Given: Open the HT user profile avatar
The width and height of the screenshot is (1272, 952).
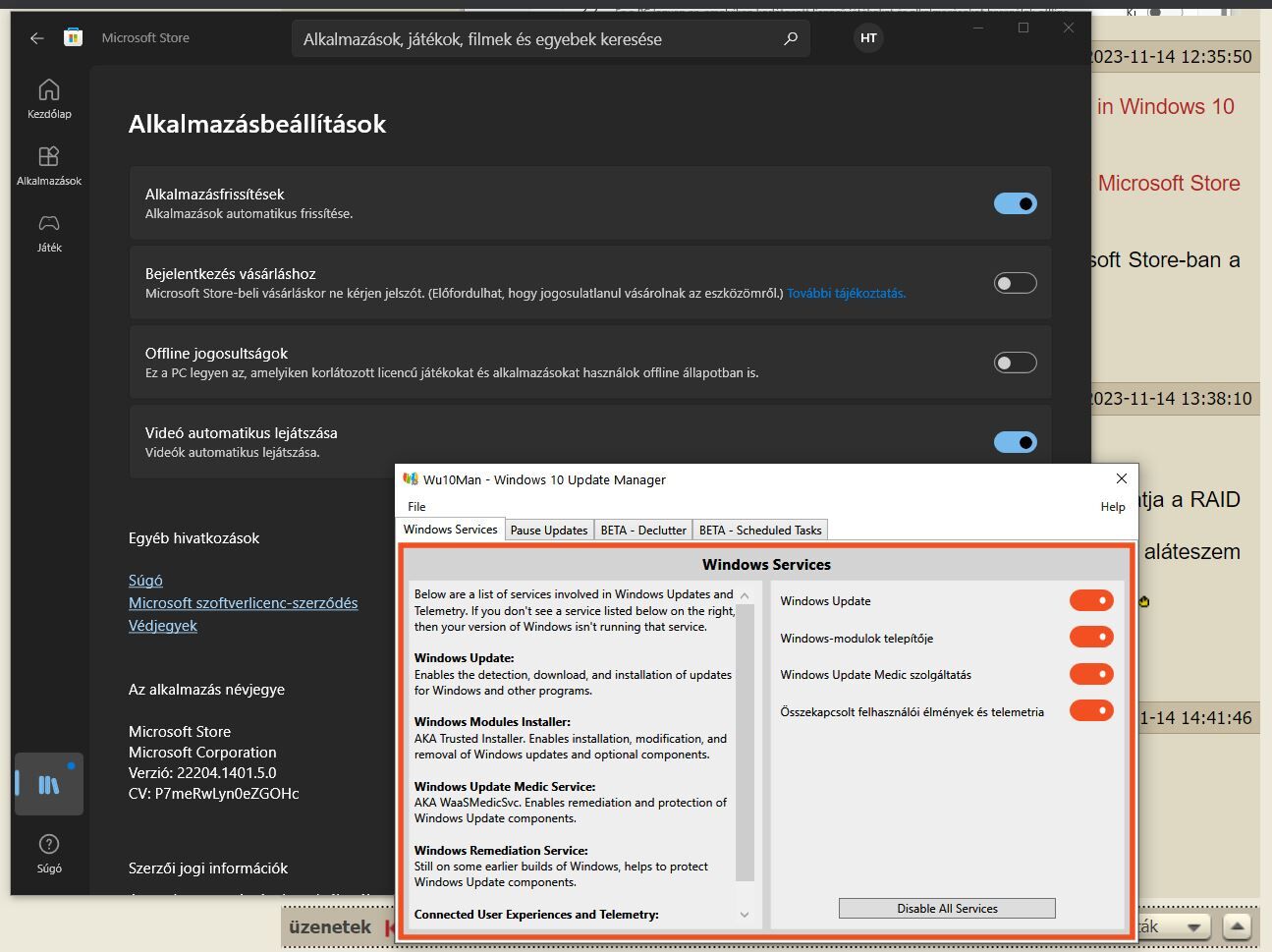Looking at the screenshot, I should coord(868,38).
